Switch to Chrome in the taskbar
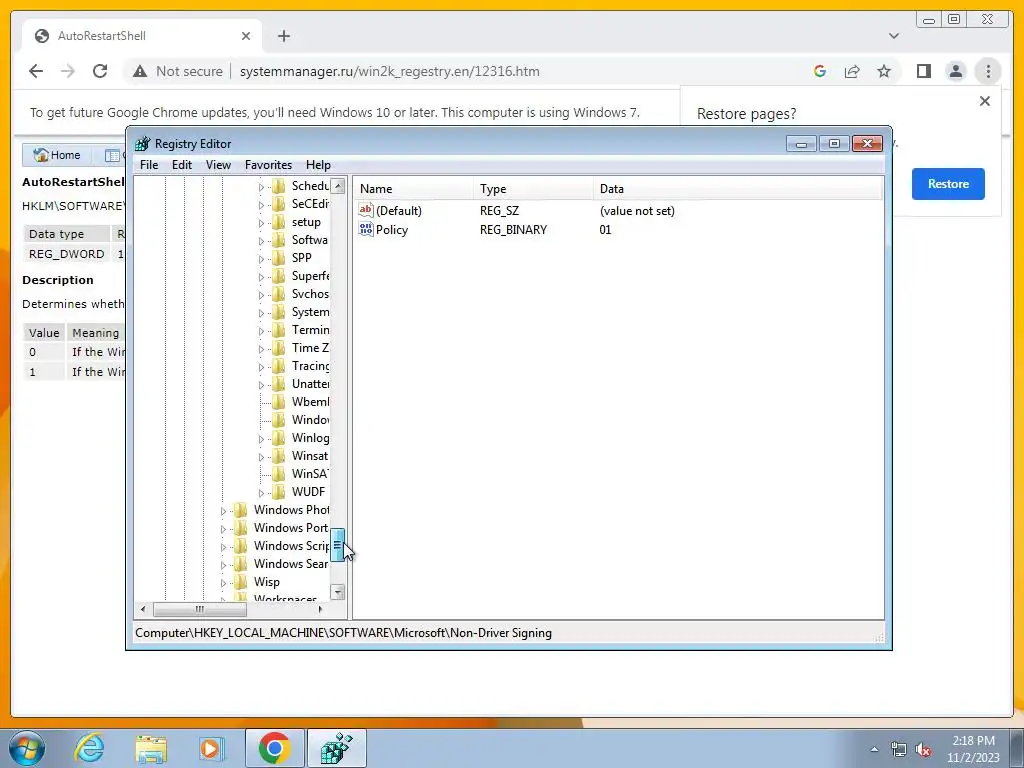1024x768 pixels. pyautogui.click(x=274, y=748)
